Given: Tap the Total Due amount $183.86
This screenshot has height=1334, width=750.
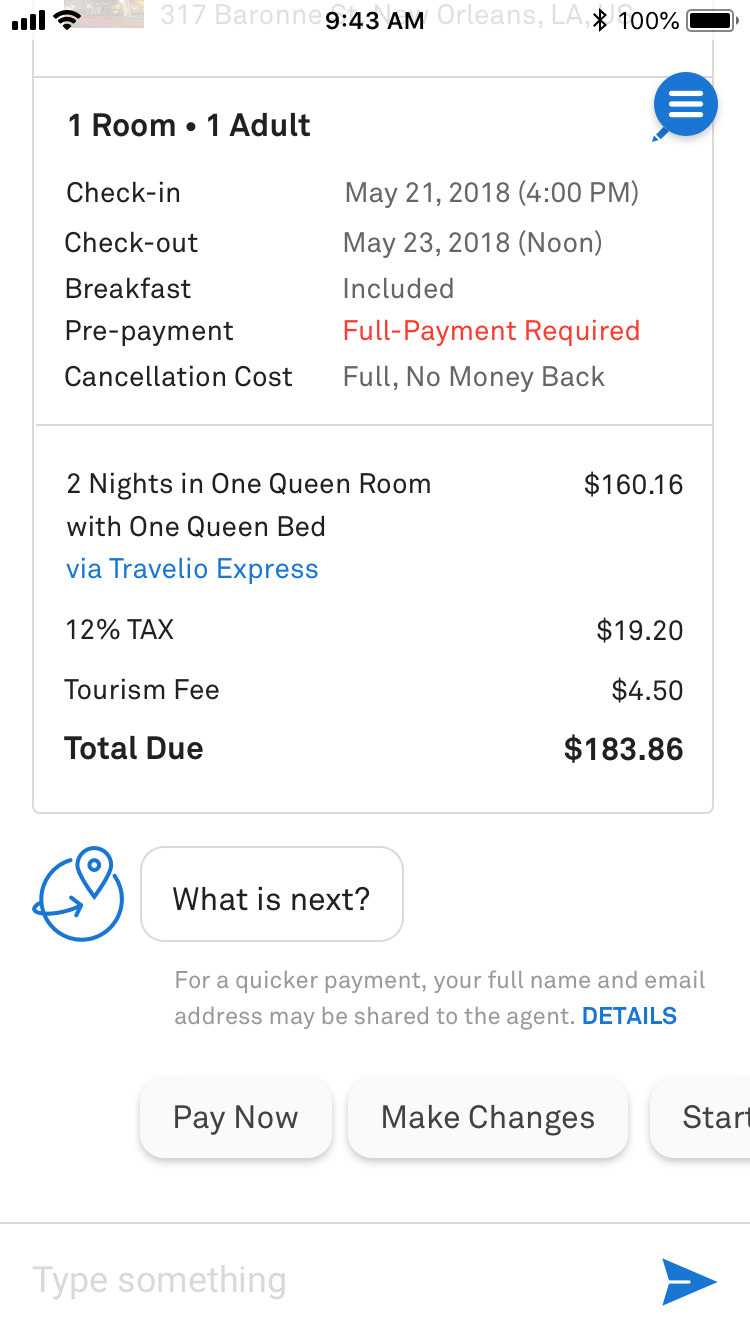Looking at the screenshot, I should click(x=624, y=749).
